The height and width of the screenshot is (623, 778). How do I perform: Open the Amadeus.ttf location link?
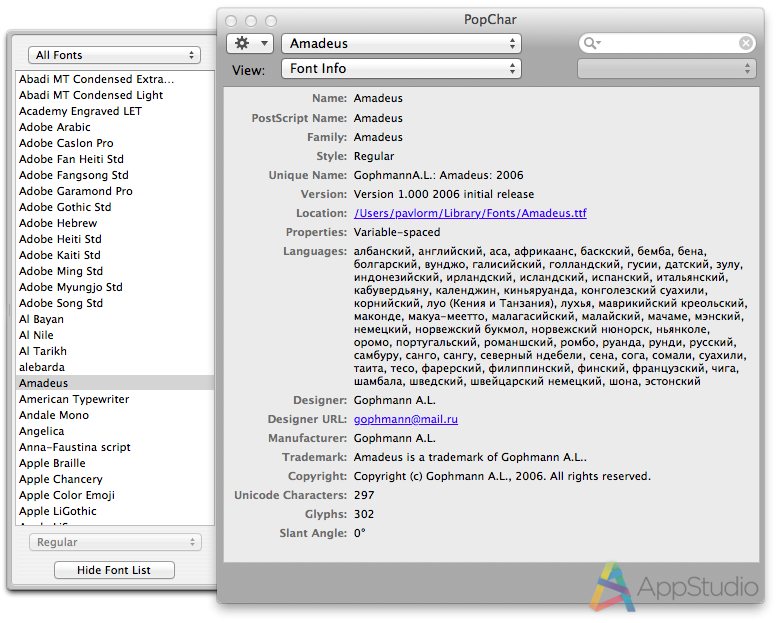point(470,213)
